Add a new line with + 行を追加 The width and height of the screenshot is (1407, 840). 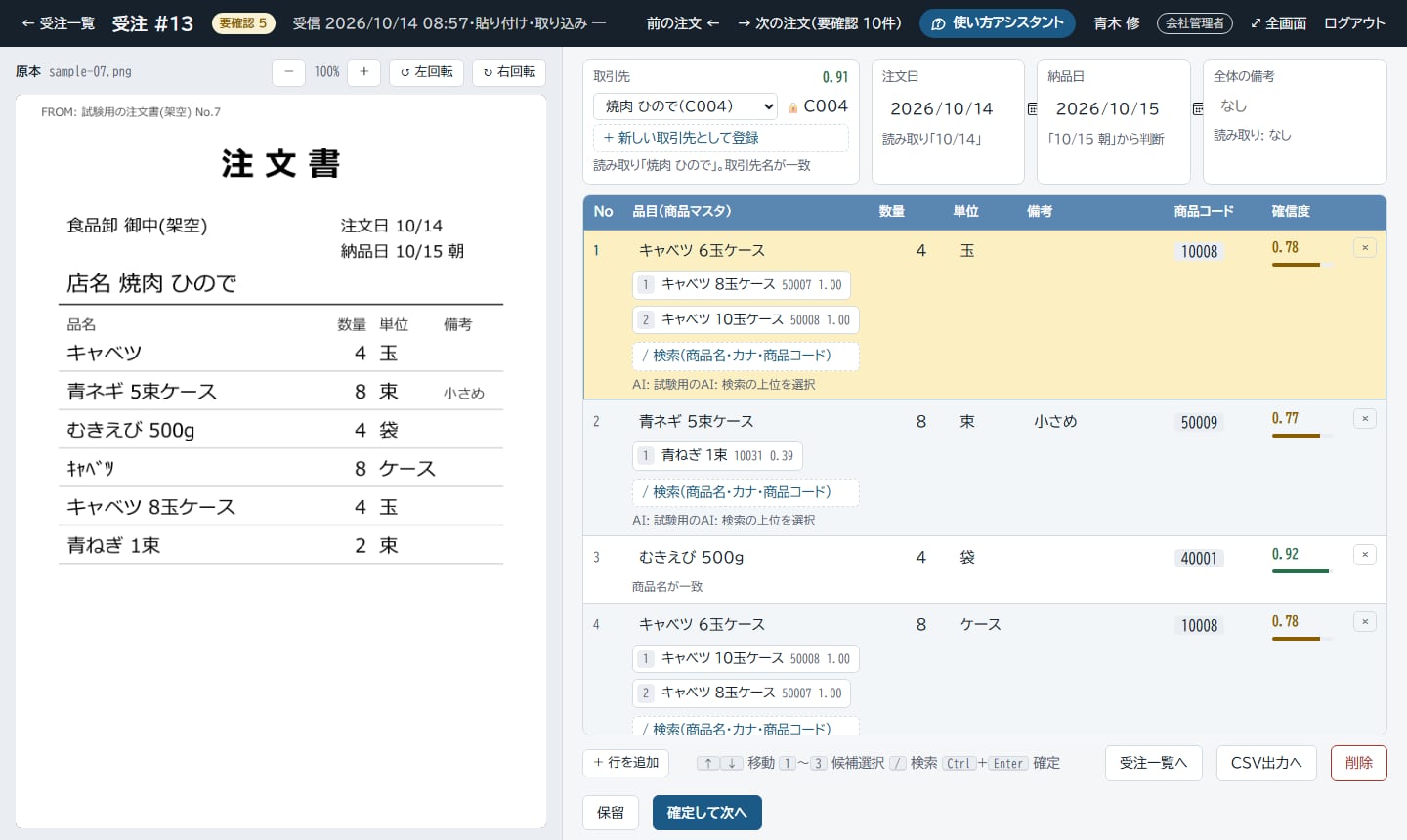(627, 763)
